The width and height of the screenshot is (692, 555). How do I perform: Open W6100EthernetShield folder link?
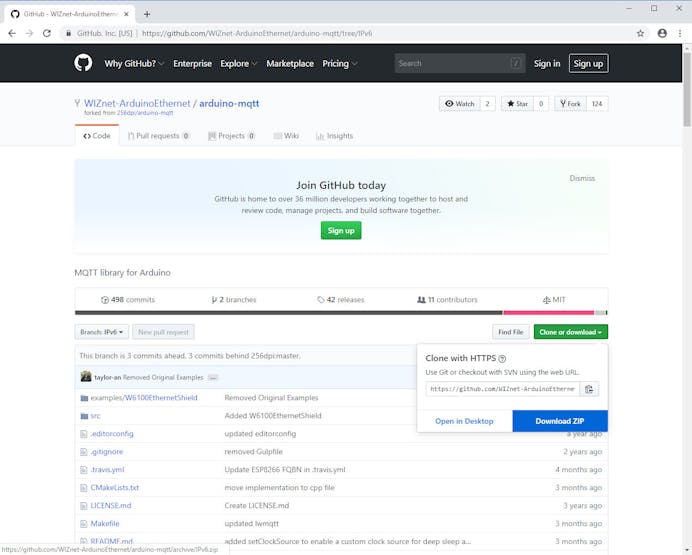point(162,398)
